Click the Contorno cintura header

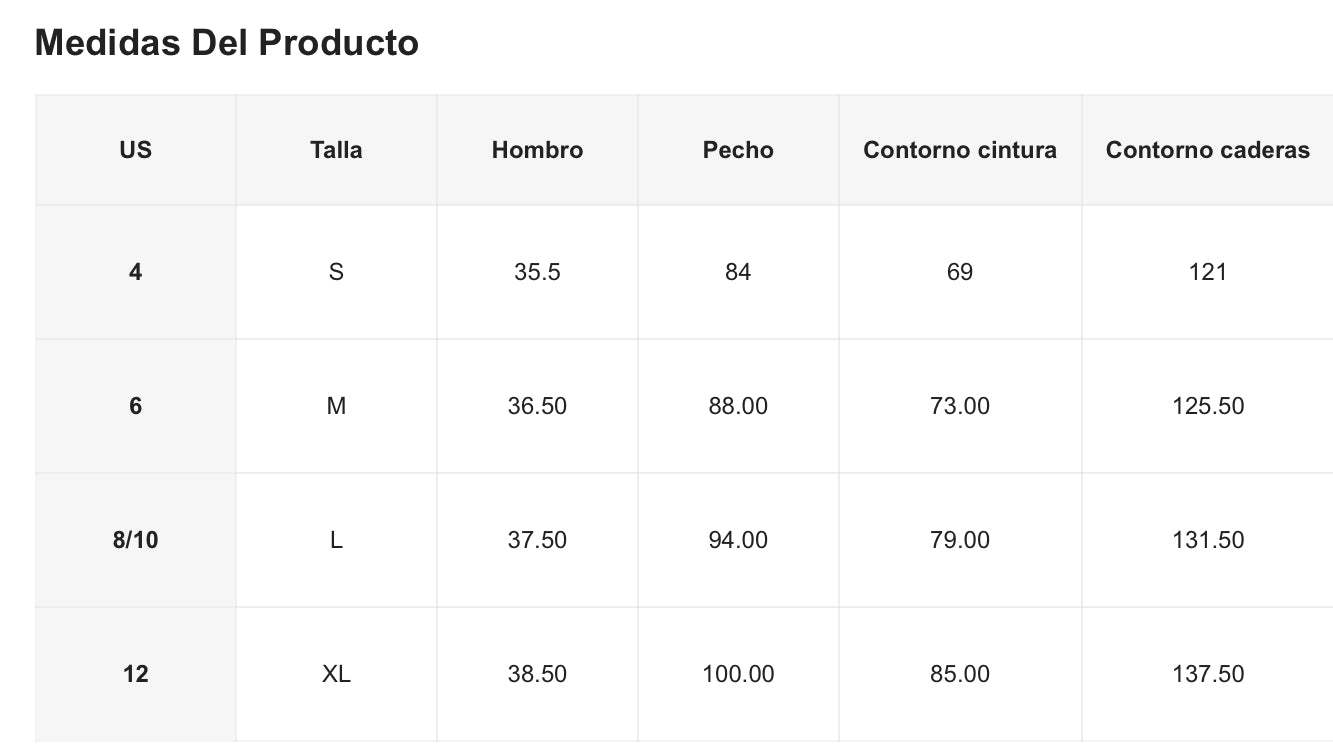click(x=960, y=150)
